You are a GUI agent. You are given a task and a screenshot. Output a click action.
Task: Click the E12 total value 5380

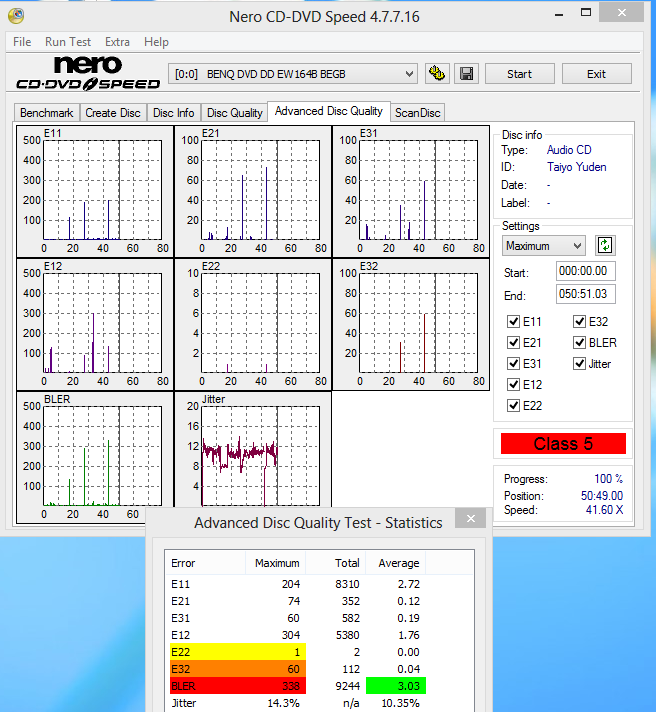[x=347, y=635]
